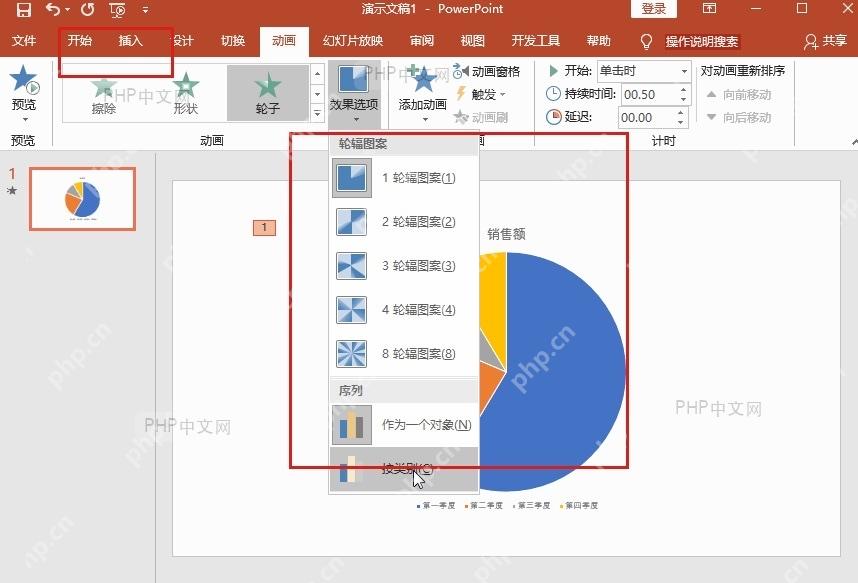
Task: Open the 帮助 tab
Action: tap(598, 41)
